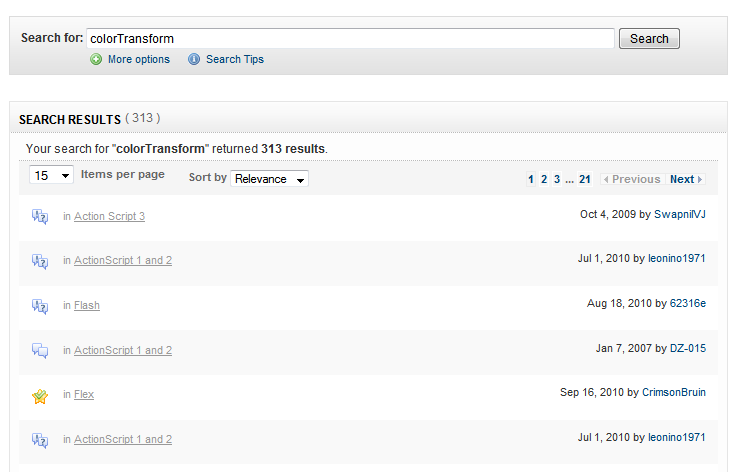Open the 15 items per page dropdown

[x=51, y=175]
